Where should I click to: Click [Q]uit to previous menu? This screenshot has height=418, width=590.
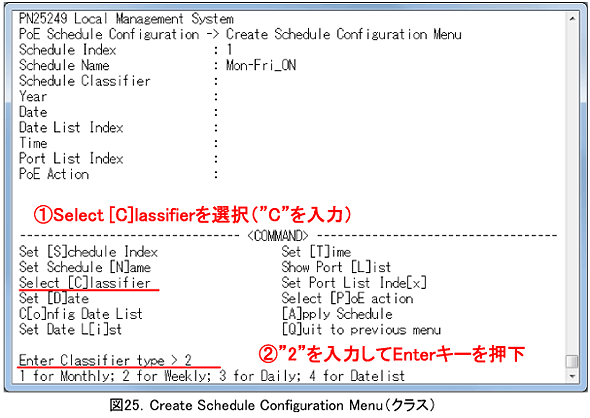[x=361, y=330]
